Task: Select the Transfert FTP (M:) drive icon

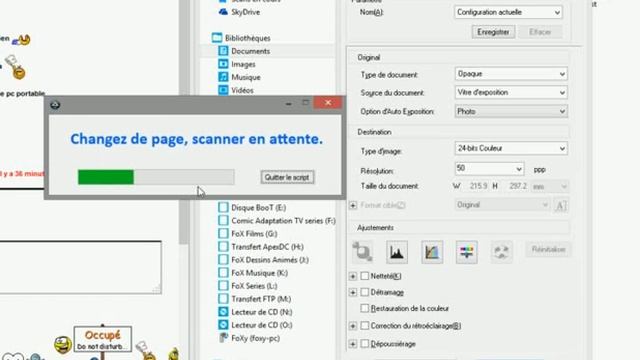Action: pos(223,299)
